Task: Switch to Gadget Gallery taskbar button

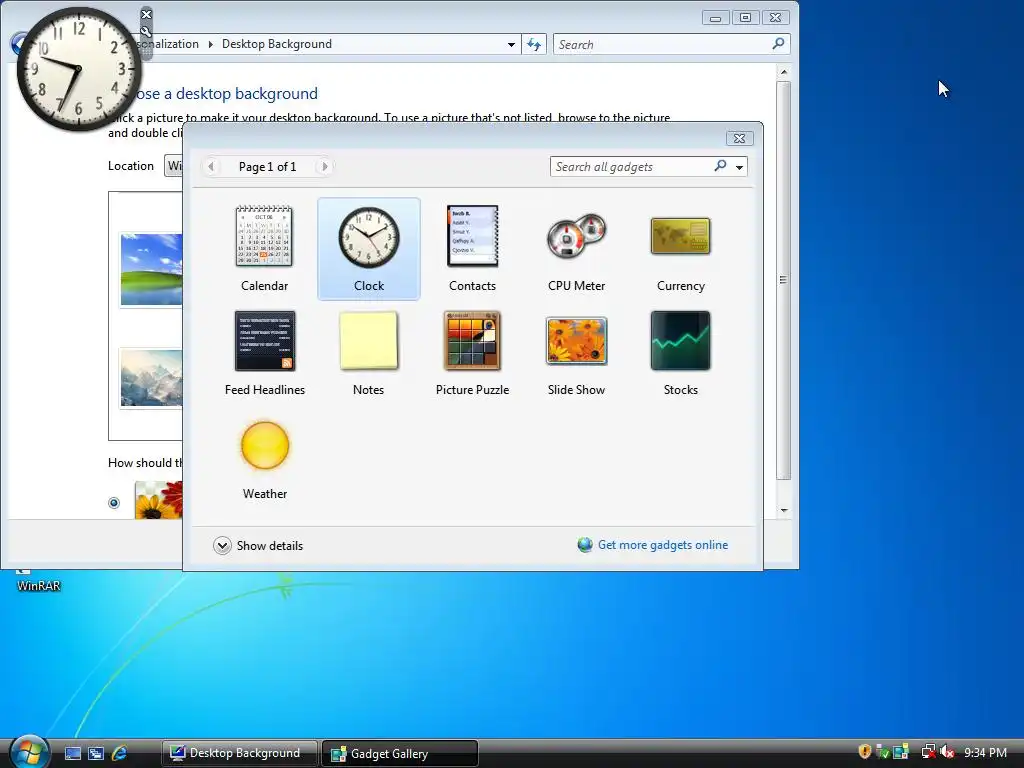Action: coord(400,753)
